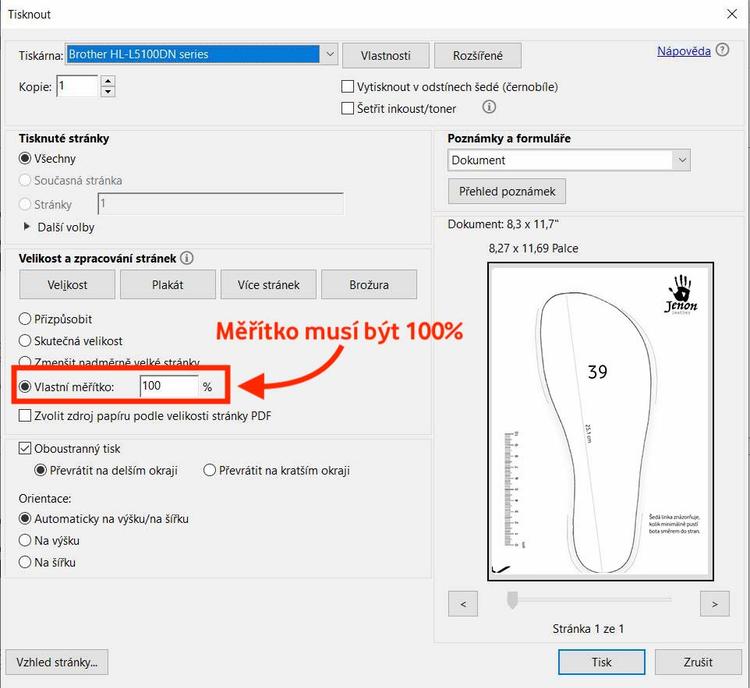Expand the Další volby section
The height and width of the screenshot is (688, 750).
point(27,227)
